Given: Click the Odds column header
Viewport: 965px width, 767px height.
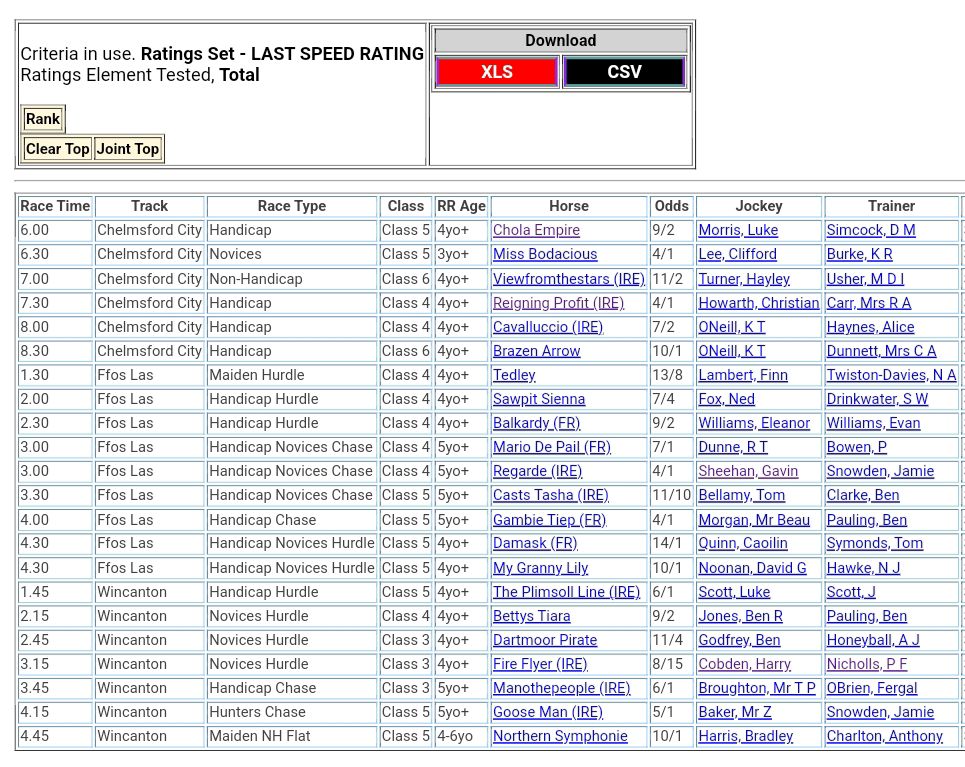Looking at the screenshot, I should pos(671,206).
